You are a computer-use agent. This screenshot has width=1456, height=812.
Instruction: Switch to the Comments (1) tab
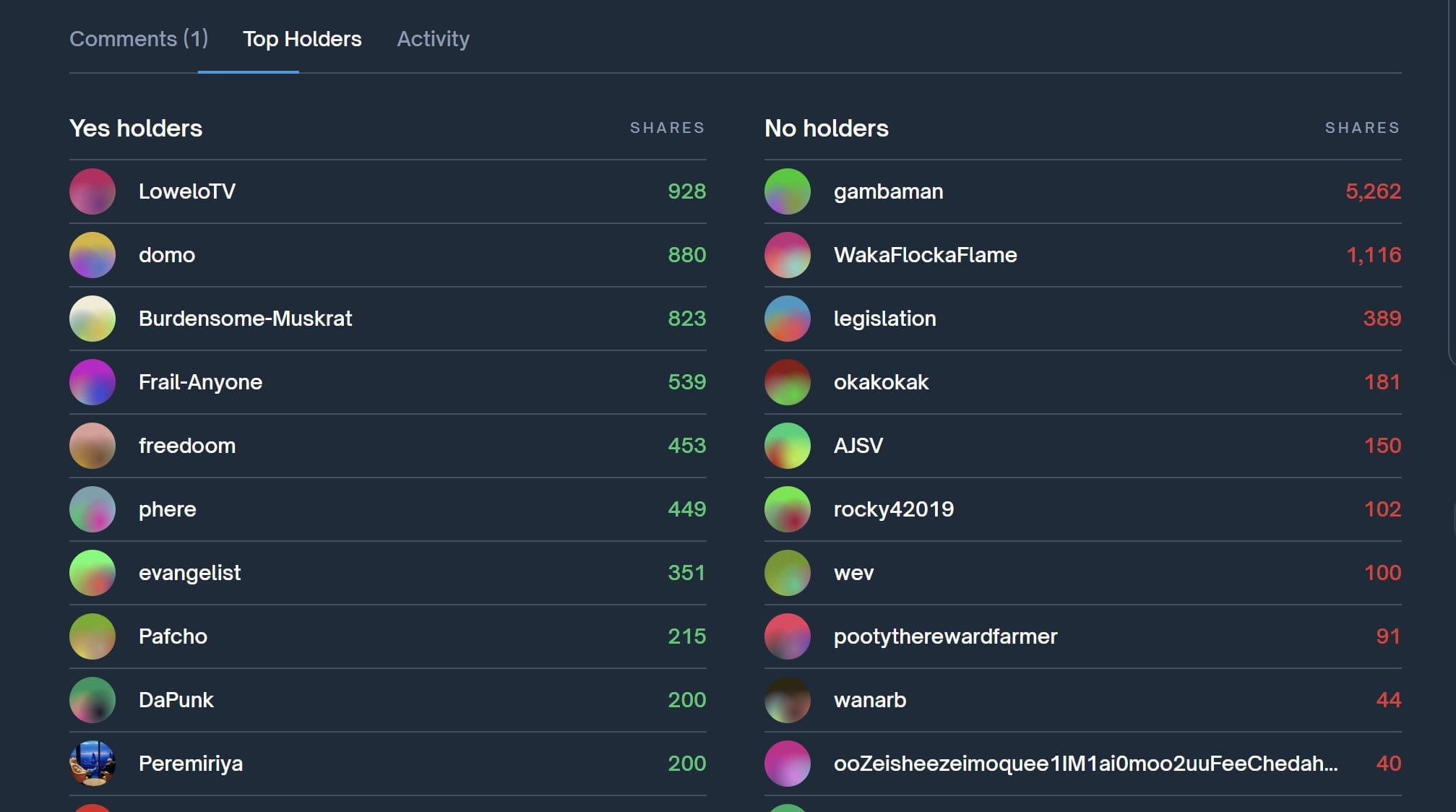[139, 39]
